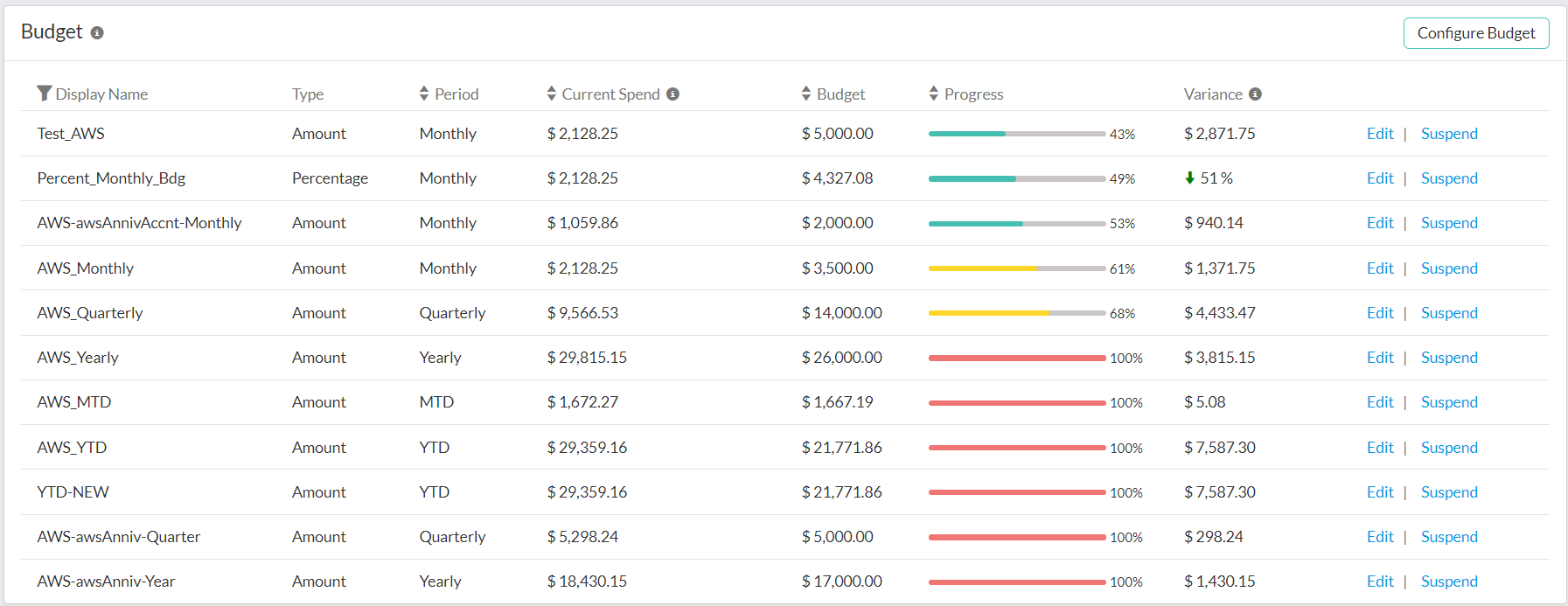Image resolution: width=1568 pixels, height=606 pixels.
Task: Click the AWS_MTD red progress bar
Action: [x=1016, y=403]
